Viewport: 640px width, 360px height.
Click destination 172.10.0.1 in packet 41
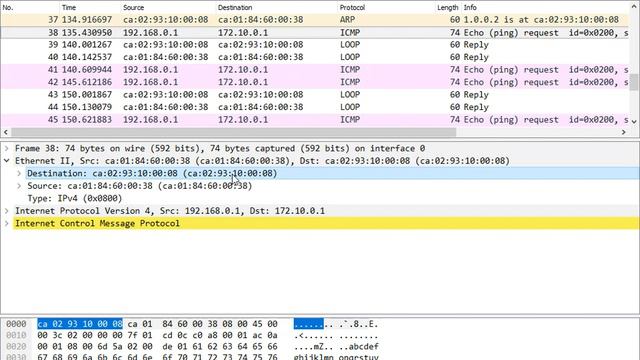(x=243, y=70)
